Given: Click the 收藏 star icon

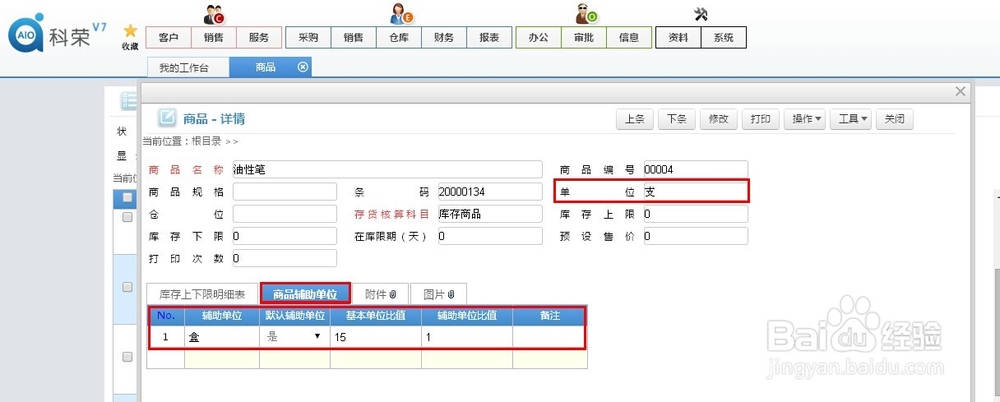Looking at the screenshot, I should (x=130, y=31).
